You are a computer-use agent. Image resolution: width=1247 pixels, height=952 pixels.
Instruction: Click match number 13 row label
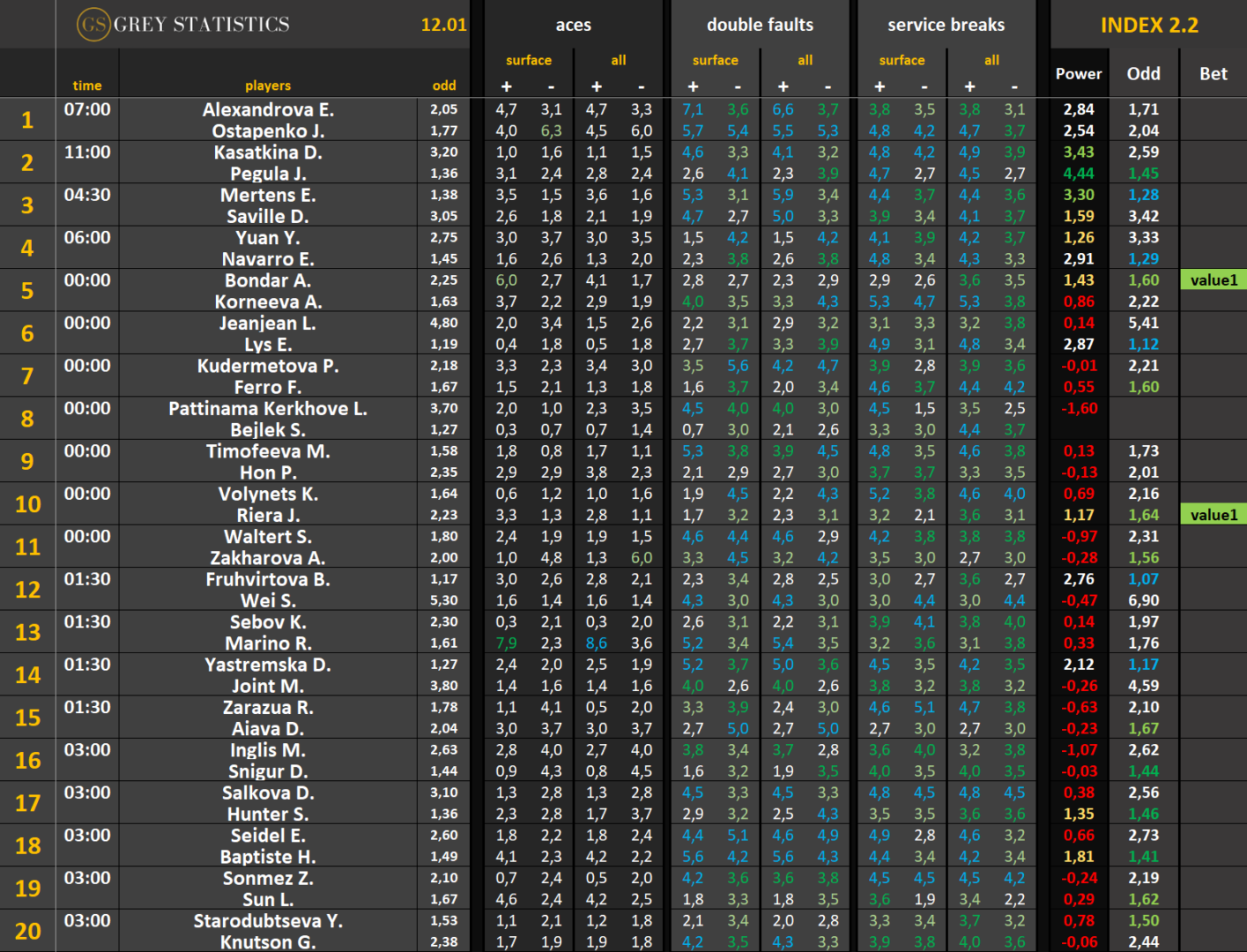(x=27, y=632)
